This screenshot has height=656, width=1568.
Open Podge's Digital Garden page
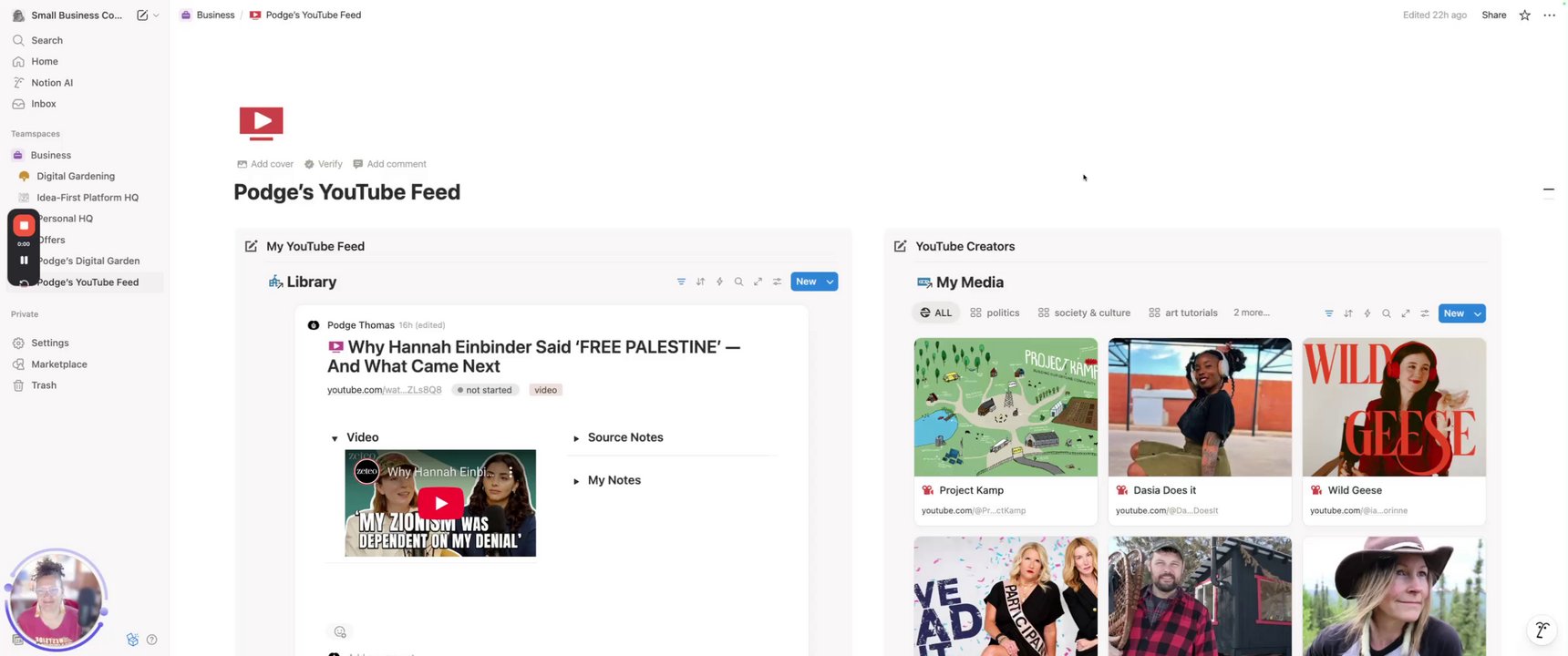(88, 261)
